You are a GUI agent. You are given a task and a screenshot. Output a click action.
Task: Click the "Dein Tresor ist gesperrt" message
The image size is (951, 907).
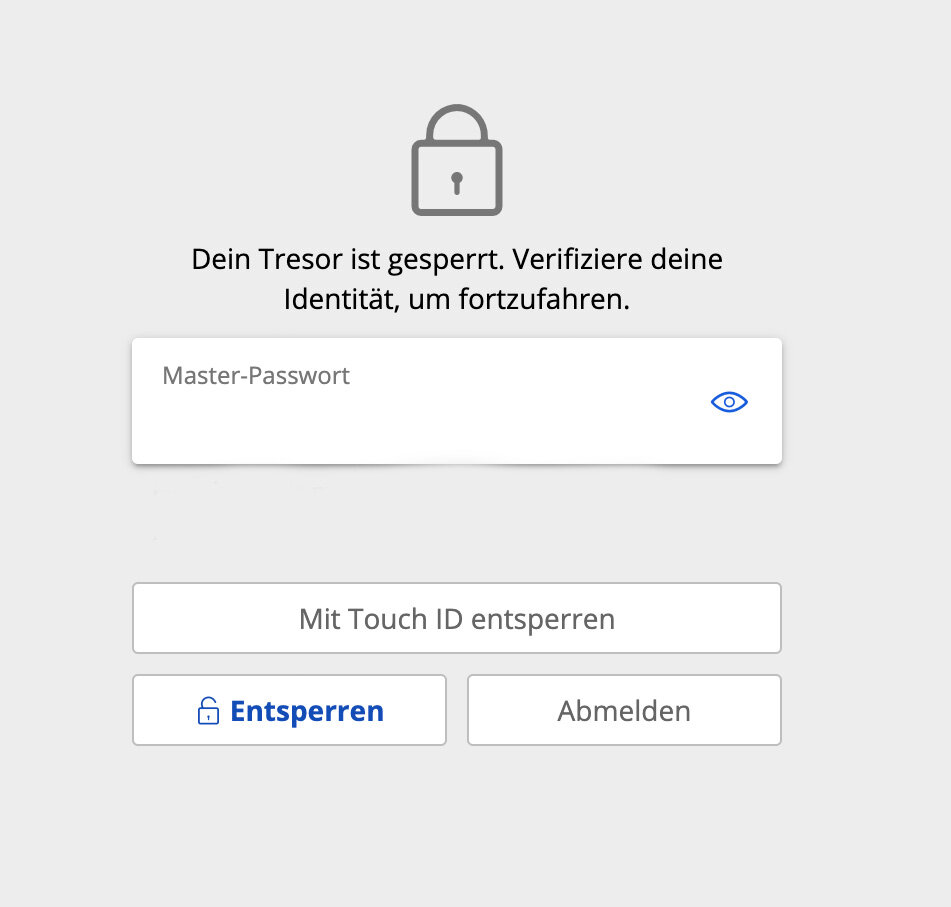click(x=456, y=260)
